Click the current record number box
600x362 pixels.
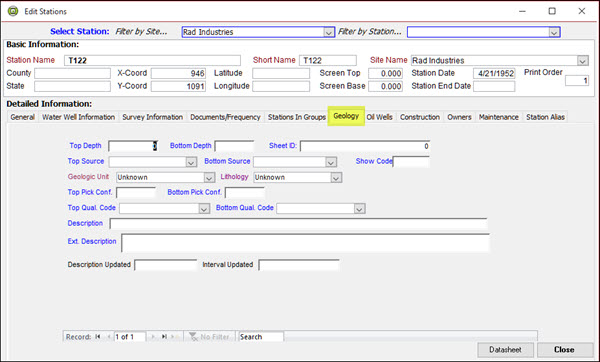click(129, 337)
